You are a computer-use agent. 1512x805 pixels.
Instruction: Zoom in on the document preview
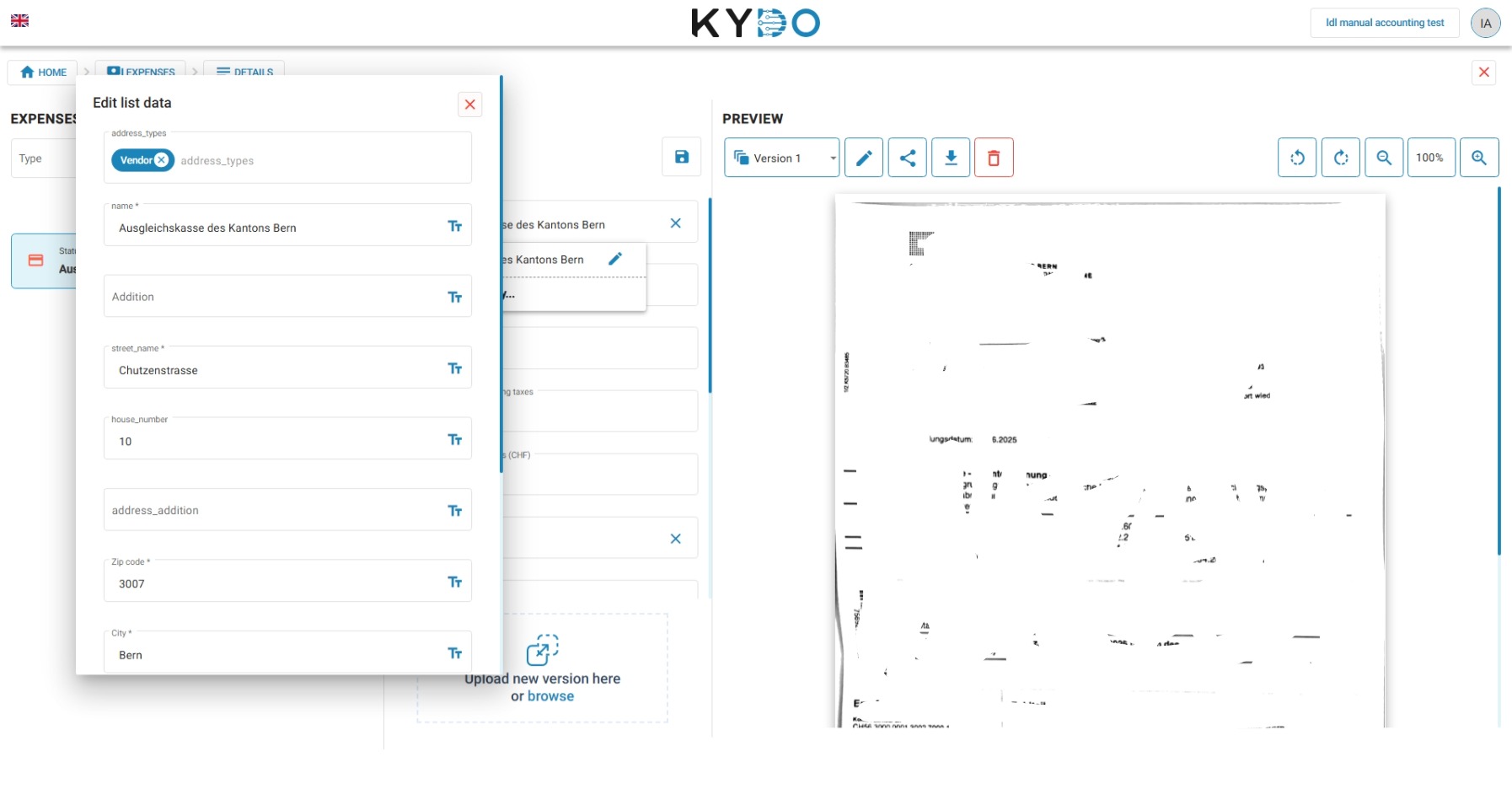[1479, 158]
